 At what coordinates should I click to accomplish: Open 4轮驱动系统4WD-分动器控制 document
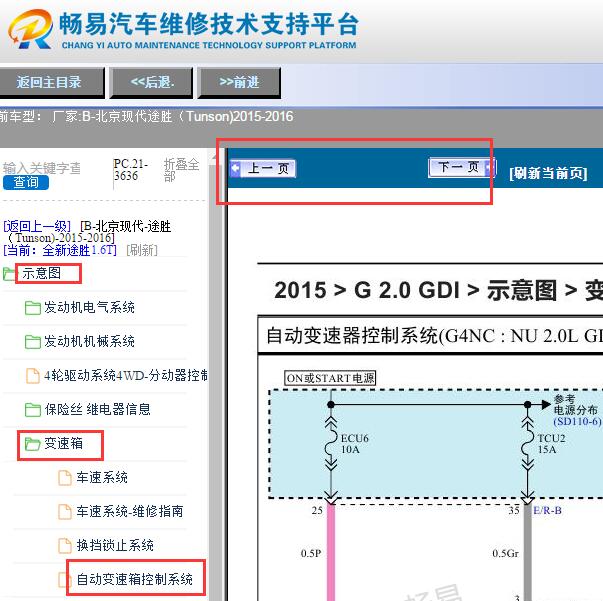(x=126, y=375)
